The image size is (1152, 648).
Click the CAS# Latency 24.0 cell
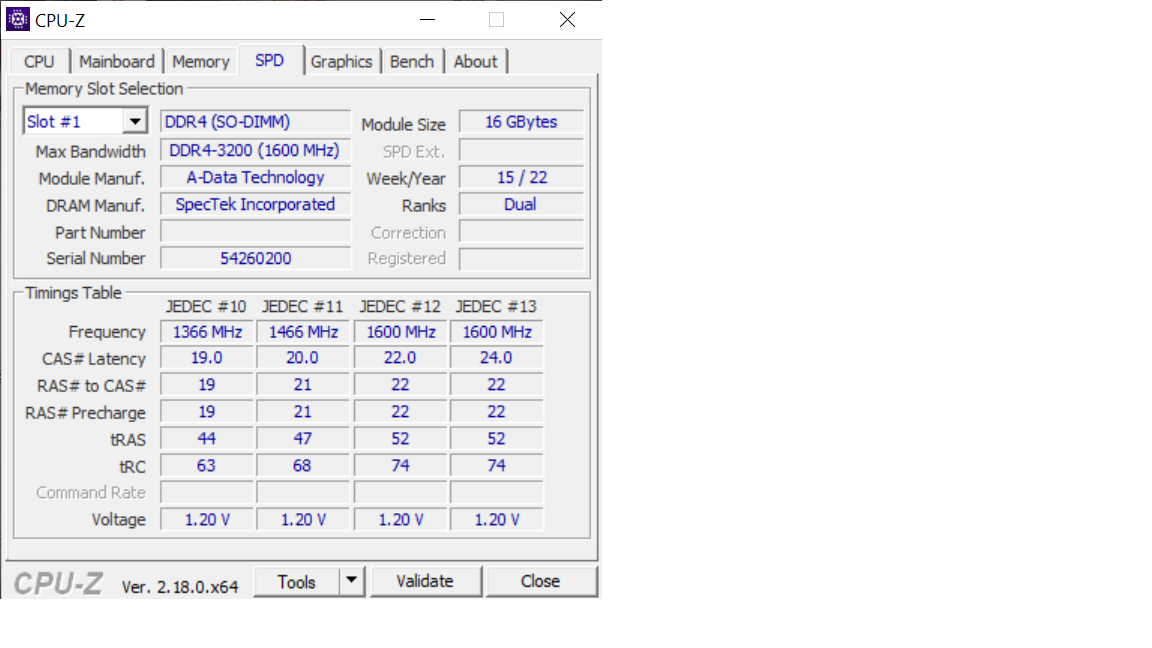click(497, 358)
